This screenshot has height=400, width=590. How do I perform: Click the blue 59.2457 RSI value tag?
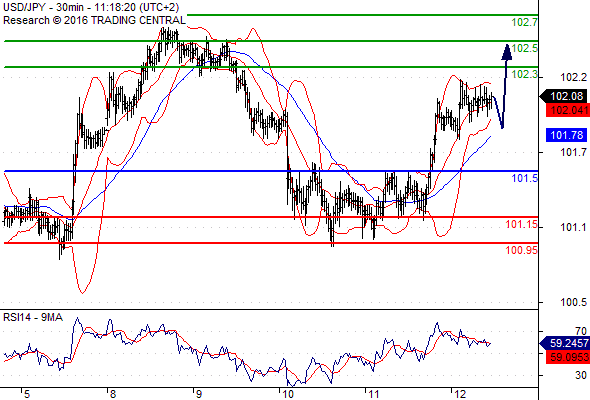pyautogui.click(x=565, y=343)
